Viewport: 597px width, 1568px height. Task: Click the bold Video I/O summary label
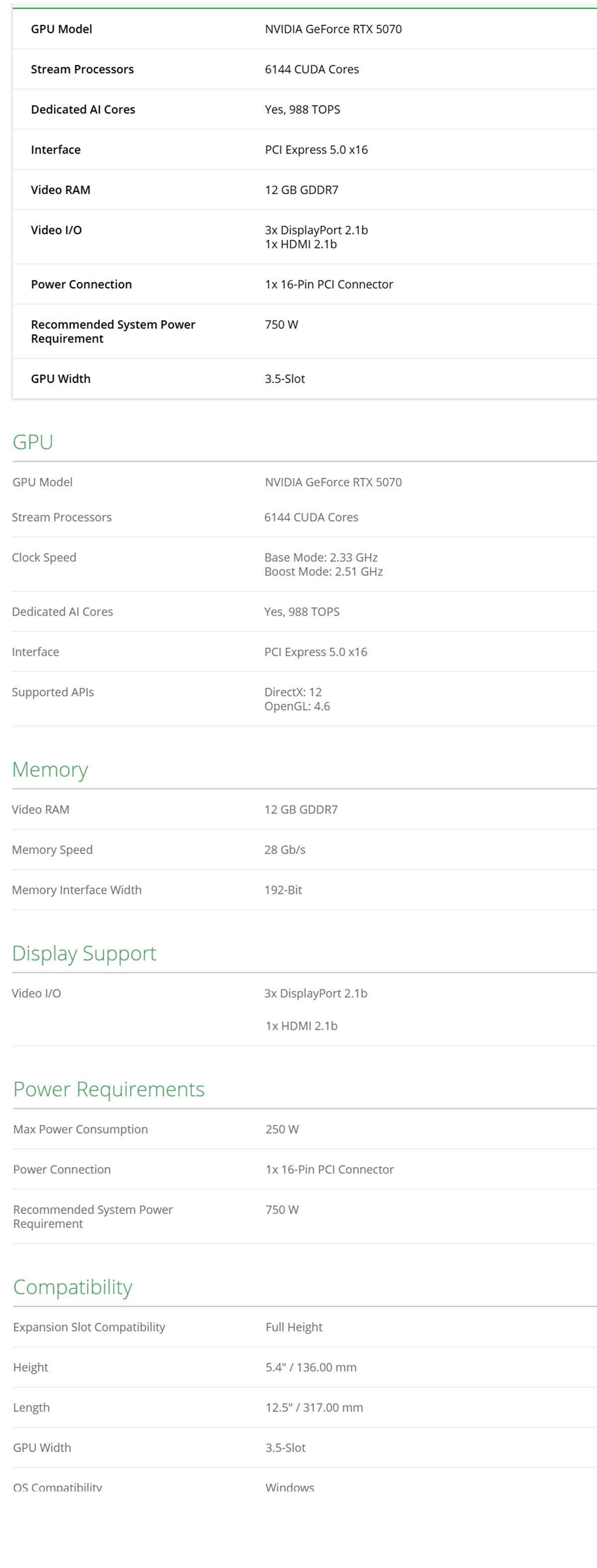56,230
